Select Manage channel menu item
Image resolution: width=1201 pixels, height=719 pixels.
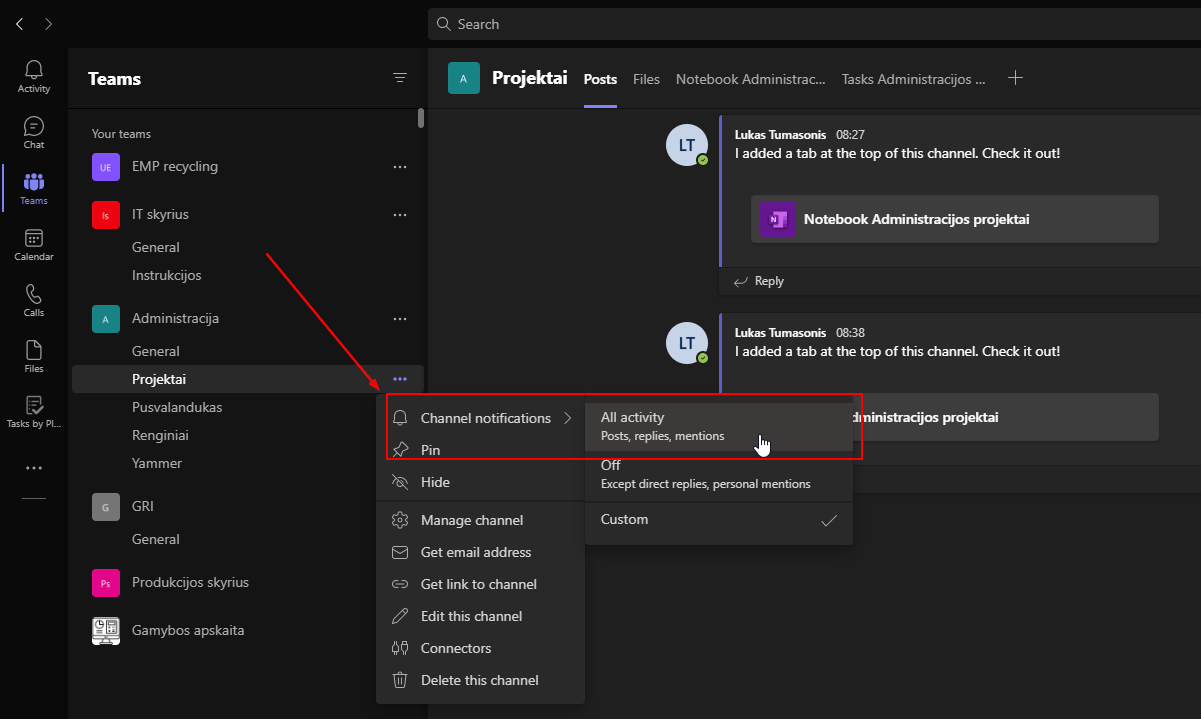pos(471,520)
